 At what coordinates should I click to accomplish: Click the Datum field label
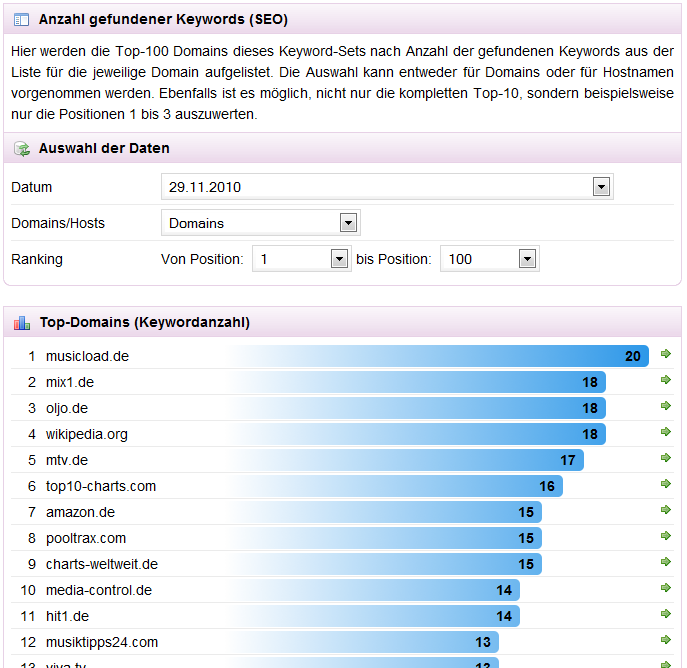[x=32, y=187]
